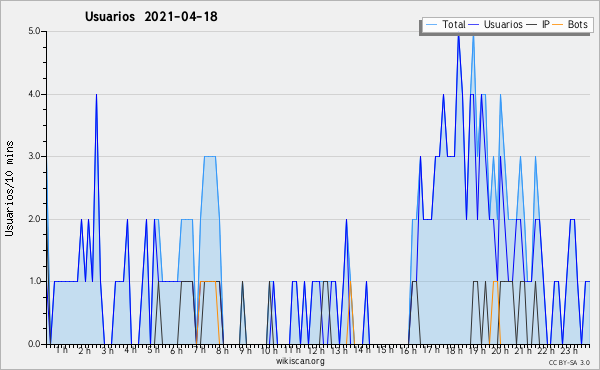Image resolution: width=600 pixels, height=370 pixels.
Task: Select the 'Usuarios' legend label
Action: click(503, 24)
